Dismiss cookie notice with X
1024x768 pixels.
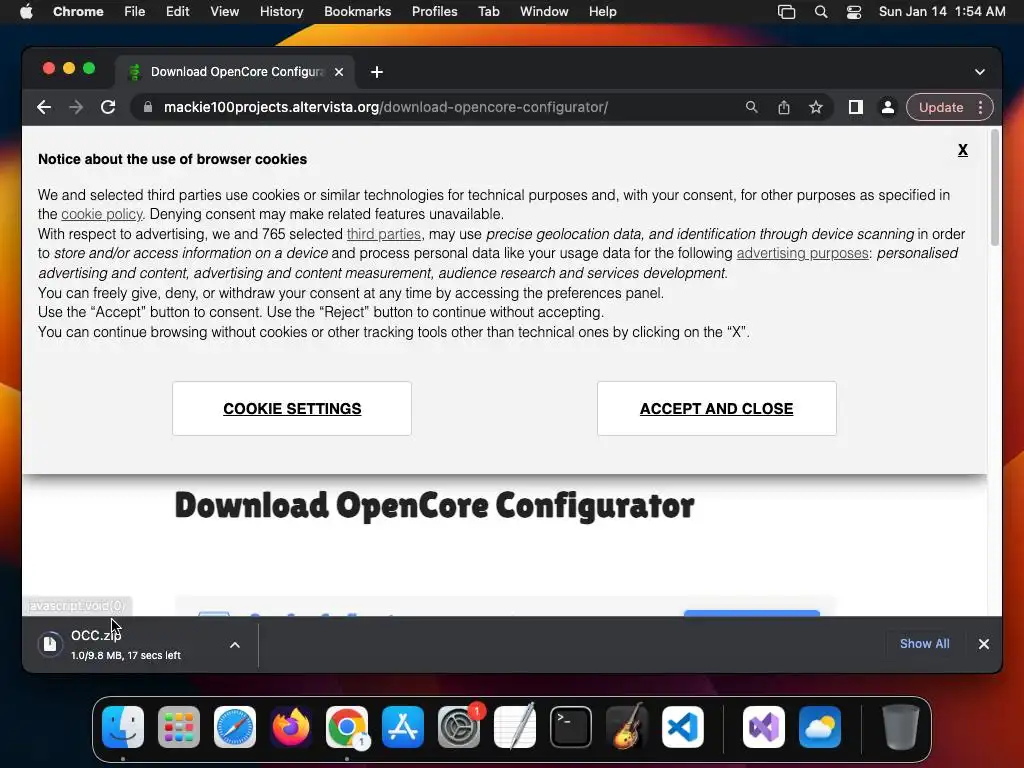(963, 150)
